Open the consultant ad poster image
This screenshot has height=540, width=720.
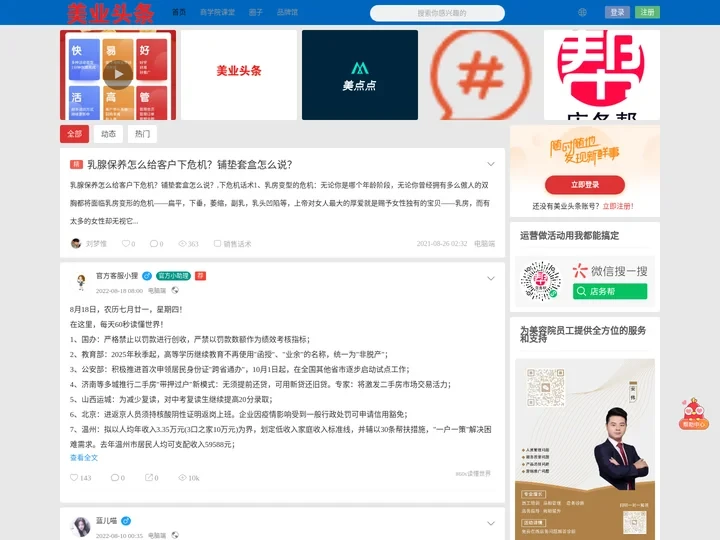[585, 449]
